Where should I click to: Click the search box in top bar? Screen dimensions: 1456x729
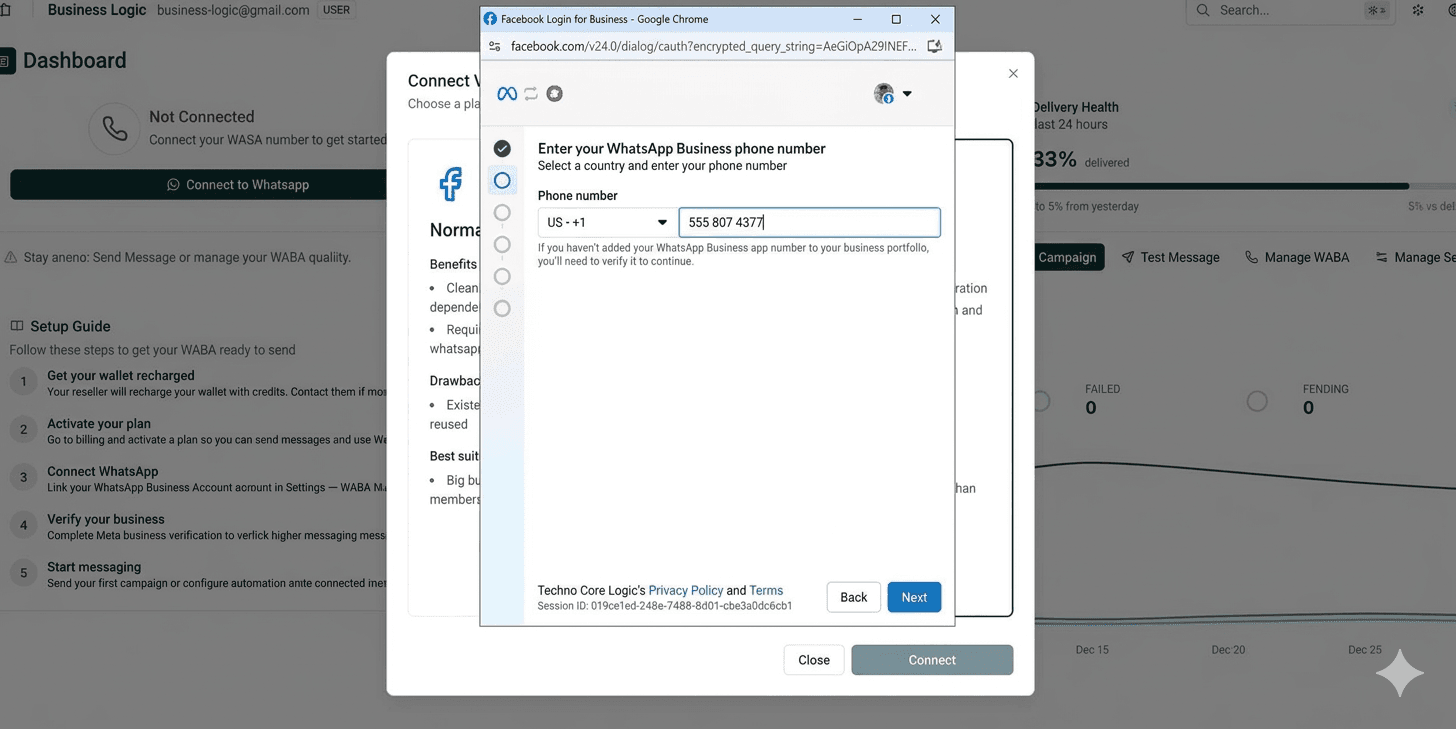(1290, 10)
